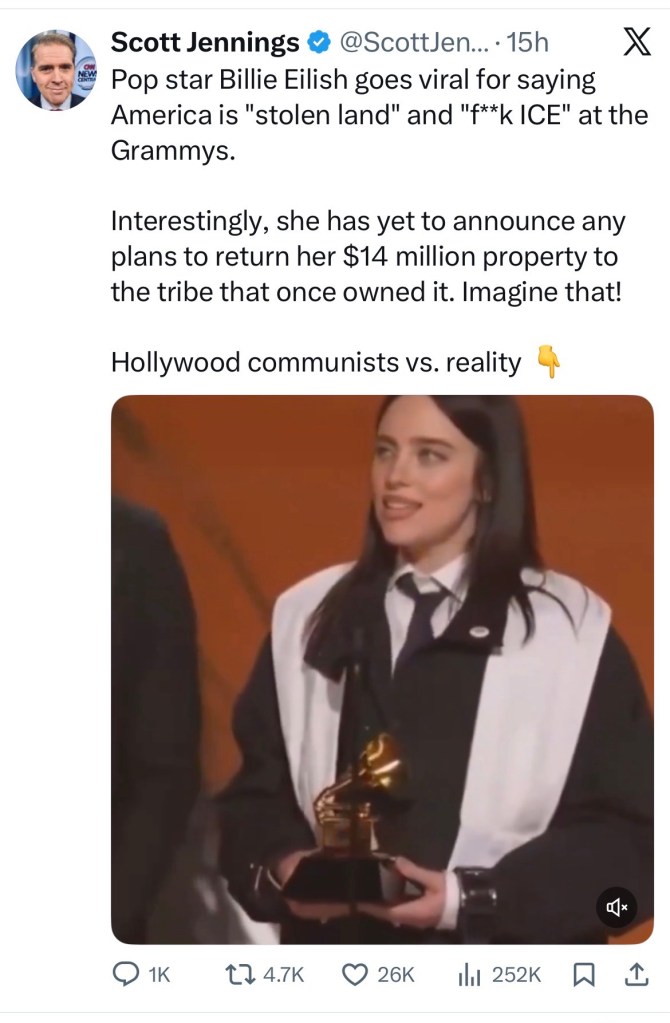This screenshot has width=670, height=1023.
Task: Open the view analytics bar chart icon
Action: click(468, 975)
